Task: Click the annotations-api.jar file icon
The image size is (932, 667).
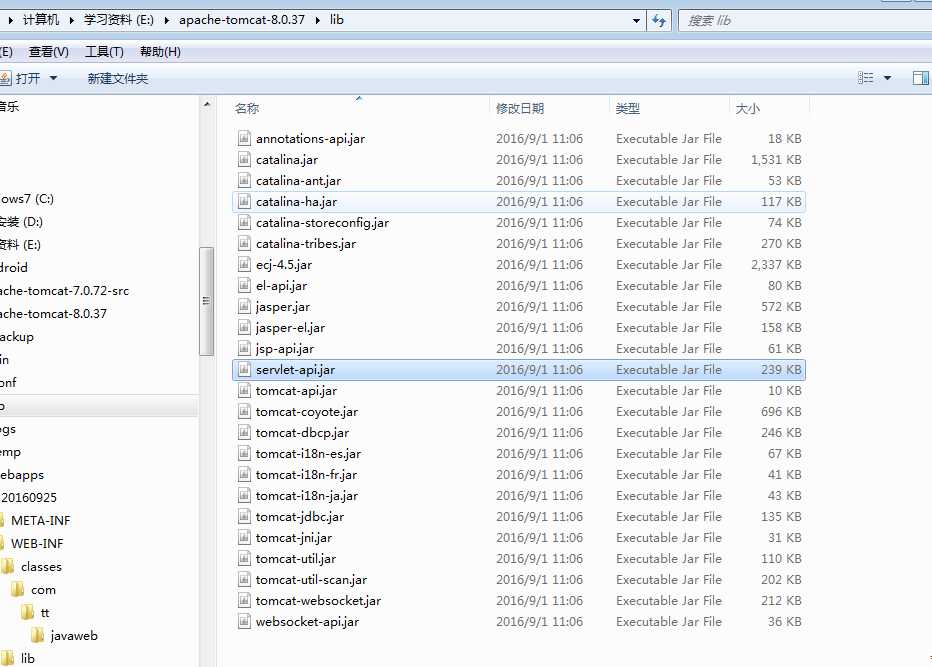Action: coord(244,139)
